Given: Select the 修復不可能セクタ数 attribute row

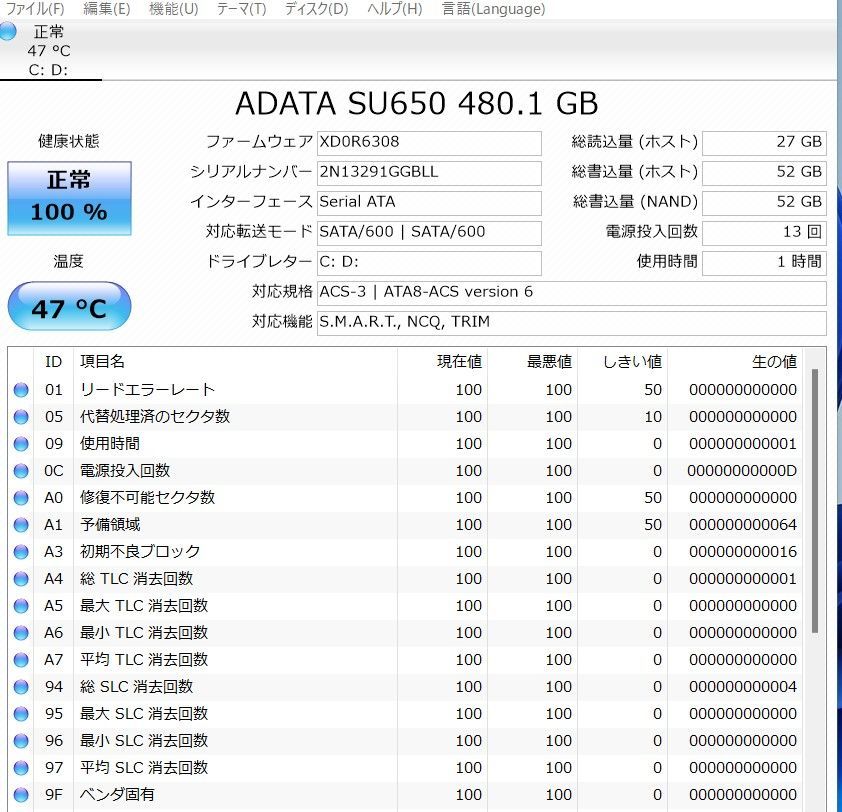Looking at the screenshot, I should [405, 498].
